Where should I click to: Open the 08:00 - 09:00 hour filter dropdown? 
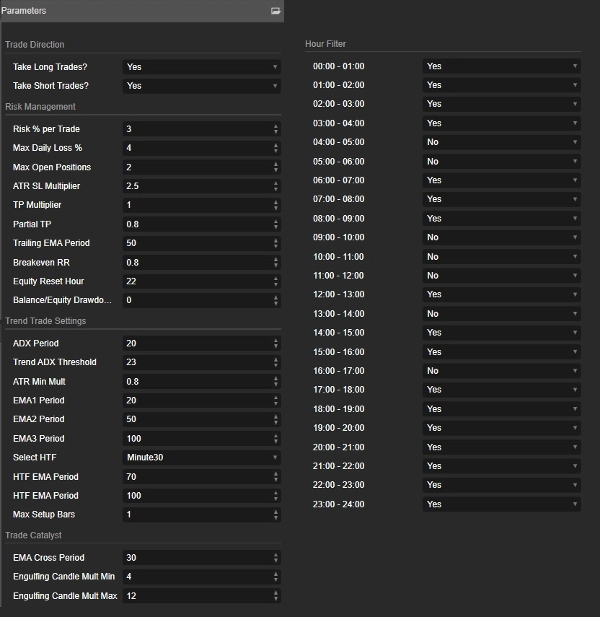502,218
